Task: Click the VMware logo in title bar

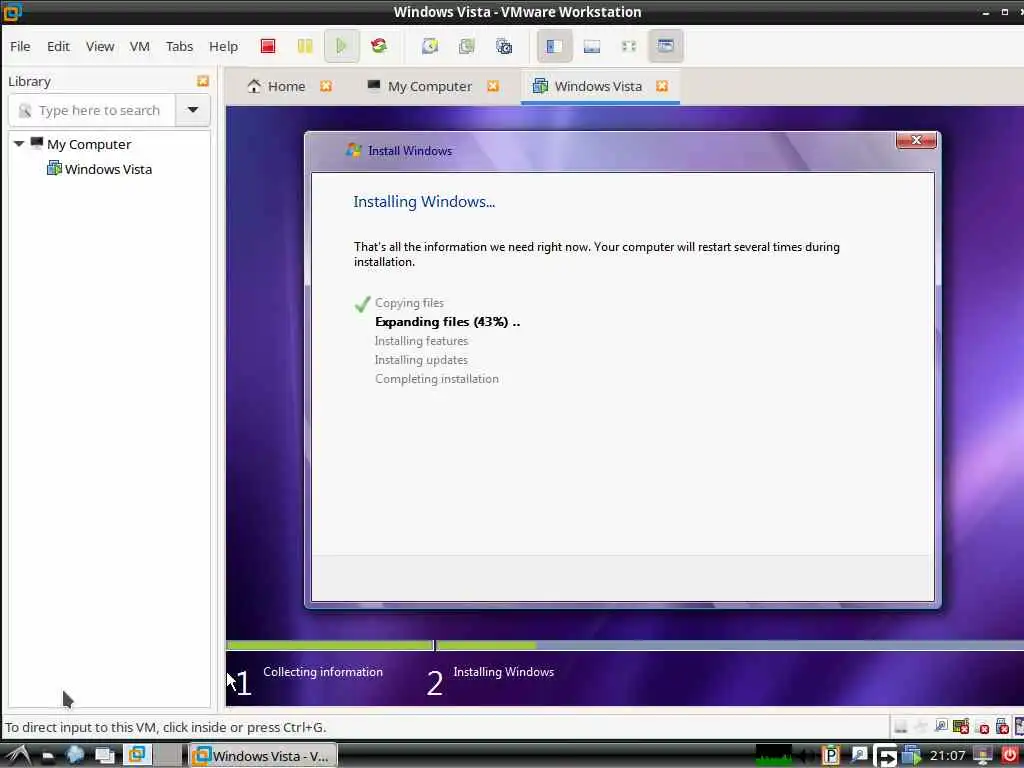Action: 12,11
